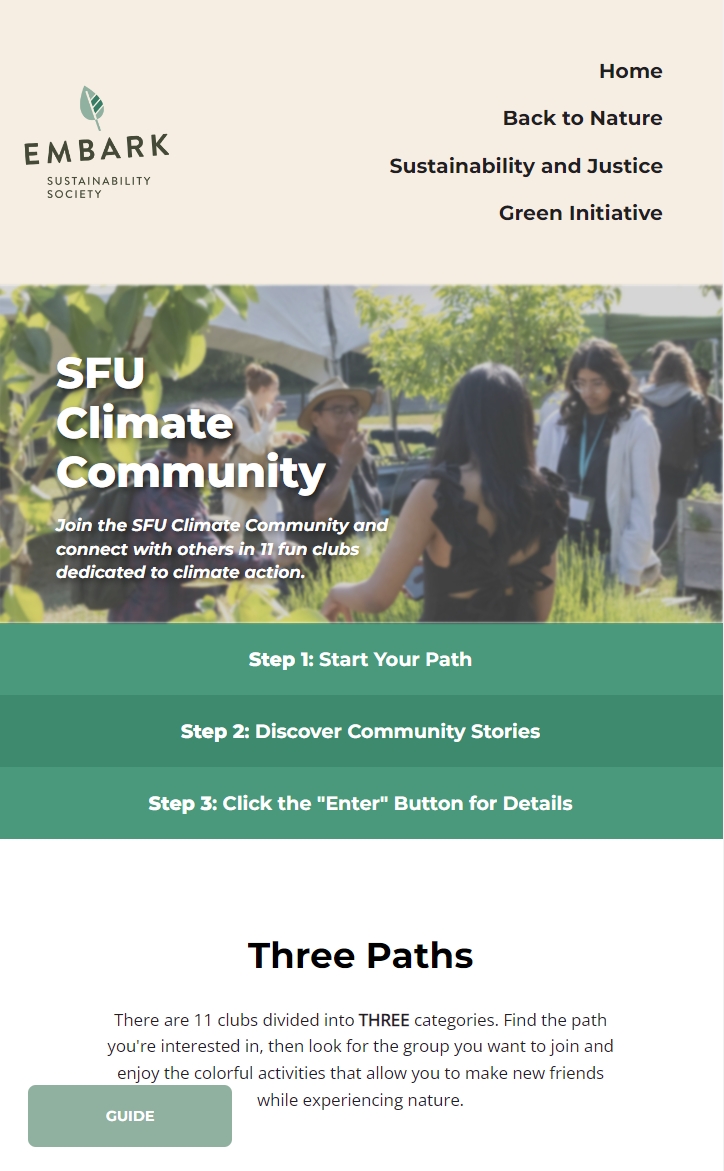Image resolution: width=724 pixels, height=1171 pixels.
Task: Click the bold THREE word in paragraph
Action: [384, 1020]
